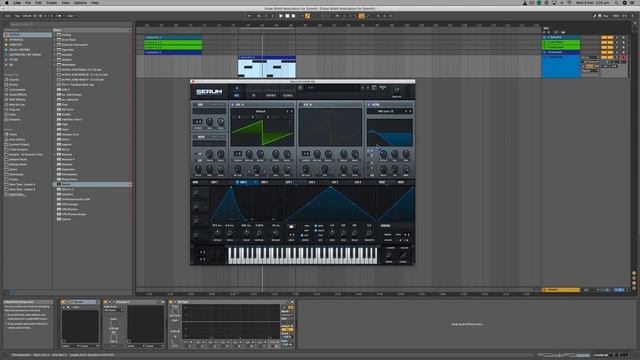The height and width of the screenshot is (360, 640).
Task: Select next filter type with right arrow
Action: [x=410, y=111]
